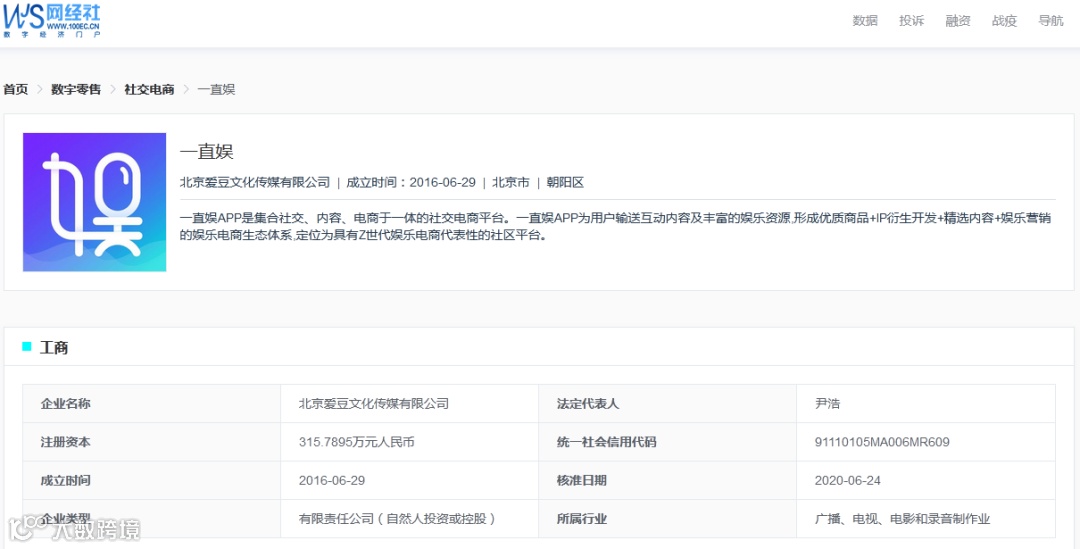Open the 战疫 nav item
This screenshot has width=1080, height=549.
(x=1004, y=21)
